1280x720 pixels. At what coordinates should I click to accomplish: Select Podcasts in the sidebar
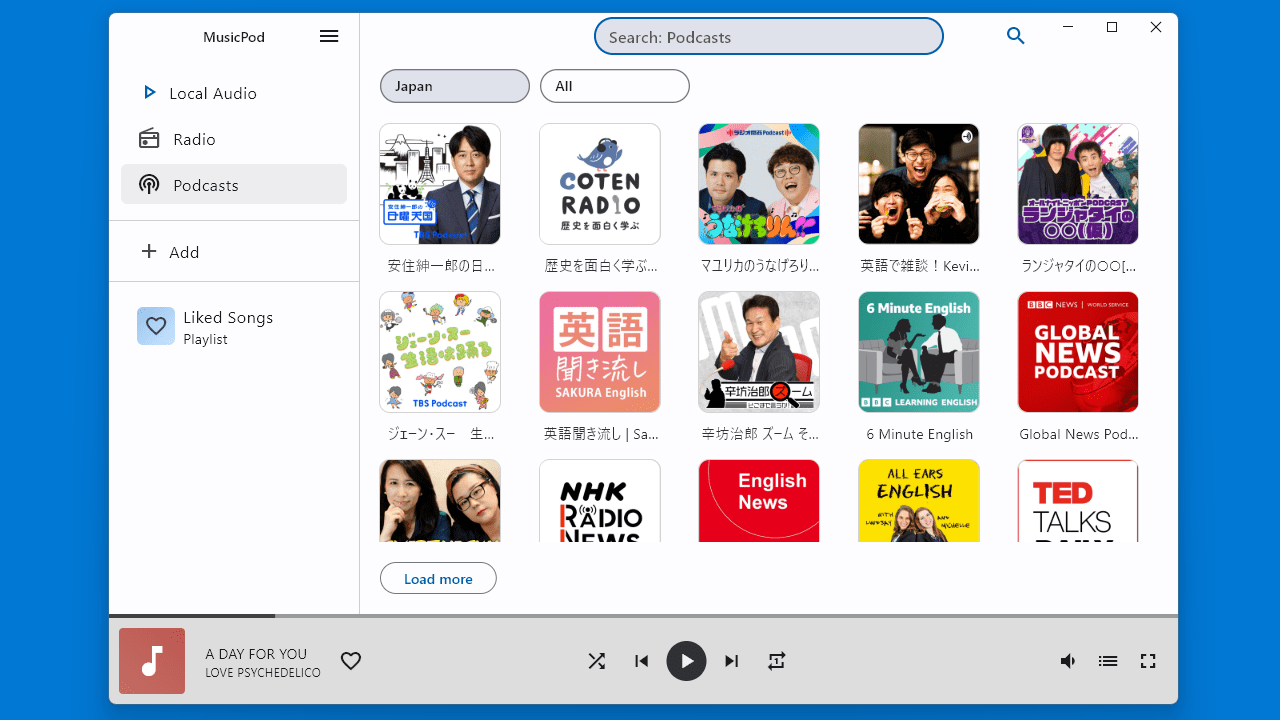(x=234, y=185)
